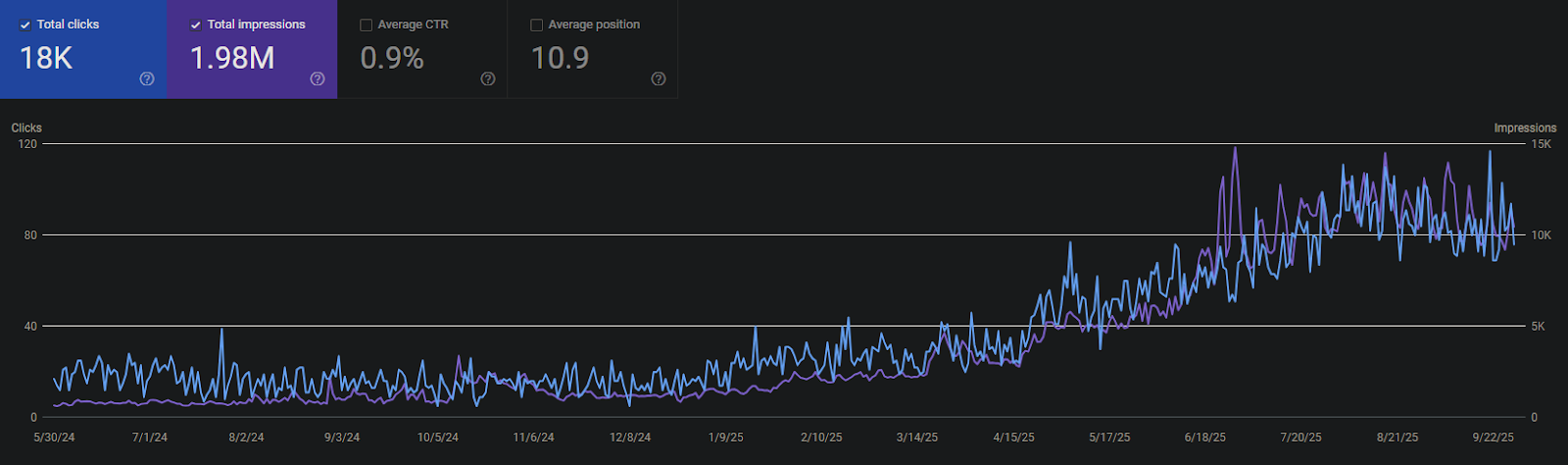Screen dimensions: 1568x465
Task: Click help icon on Average CTR card
Action: tap(488, 78)
